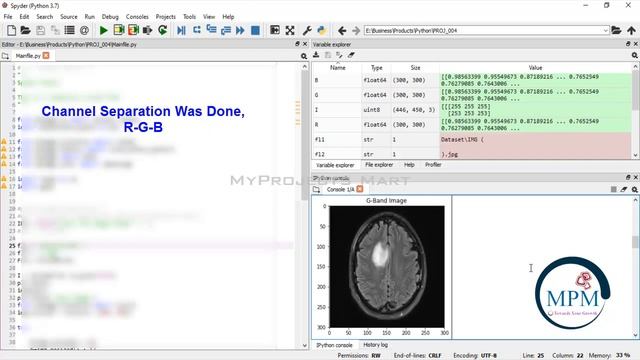Interrupt the kernel with the stop square
640x360 pixels.
613,189
